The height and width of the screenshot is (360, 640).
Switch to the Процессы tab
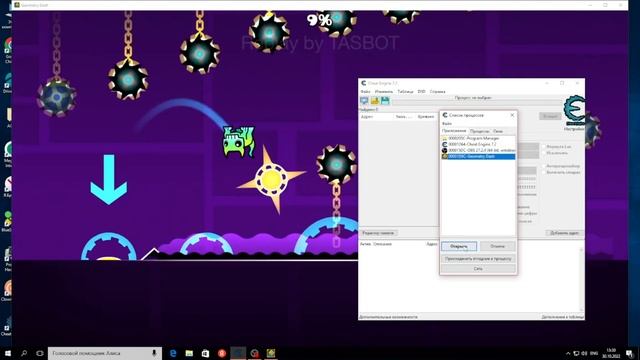480,131
